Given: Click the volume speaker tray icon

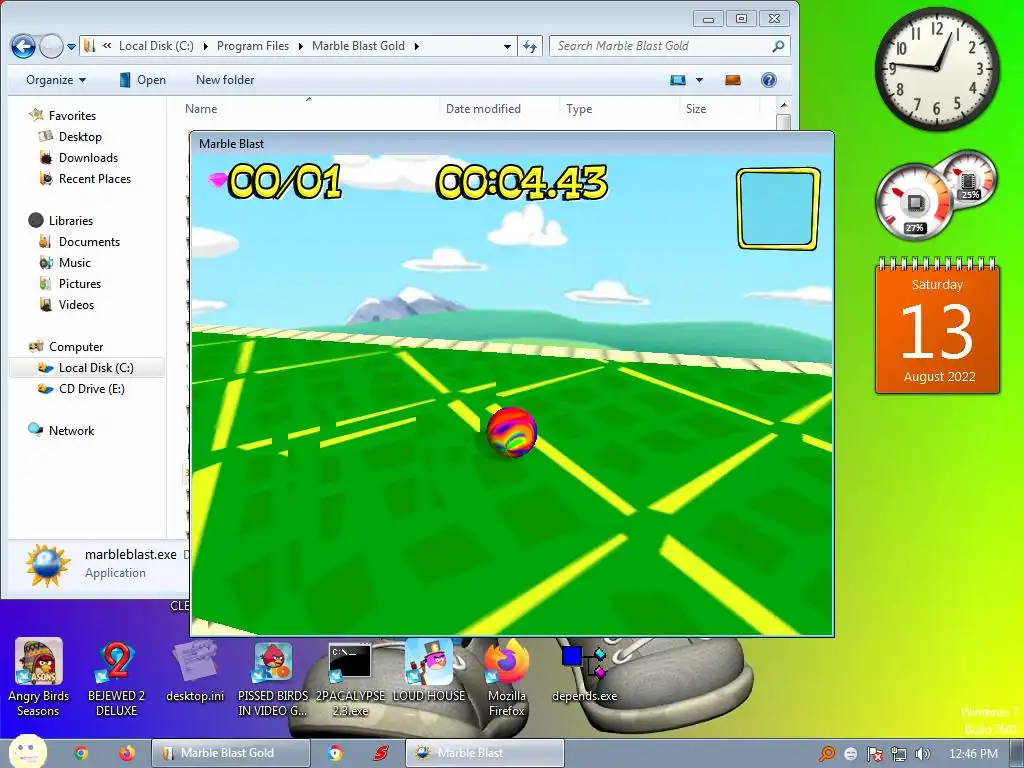Looking at the screenshot, I should pos(923,754).
